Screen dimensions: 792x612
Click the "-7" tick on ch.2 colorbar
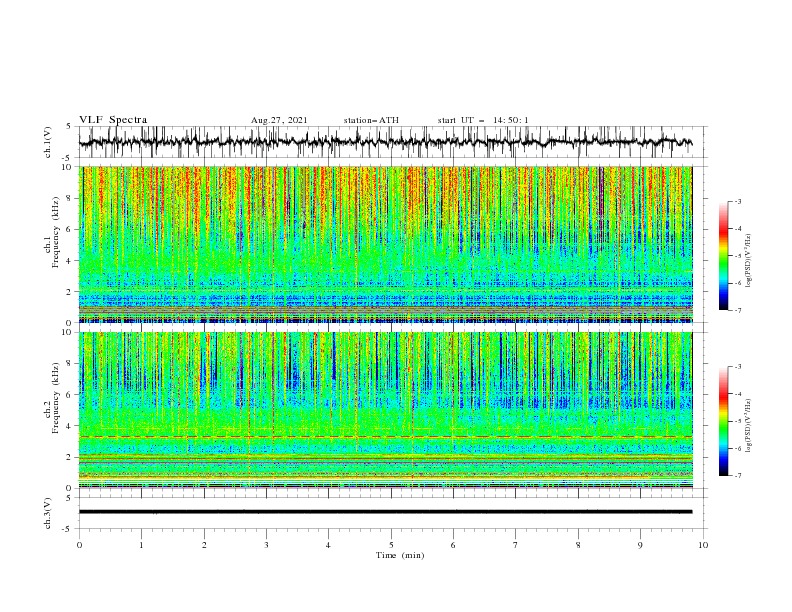click(x=737, y=475)
